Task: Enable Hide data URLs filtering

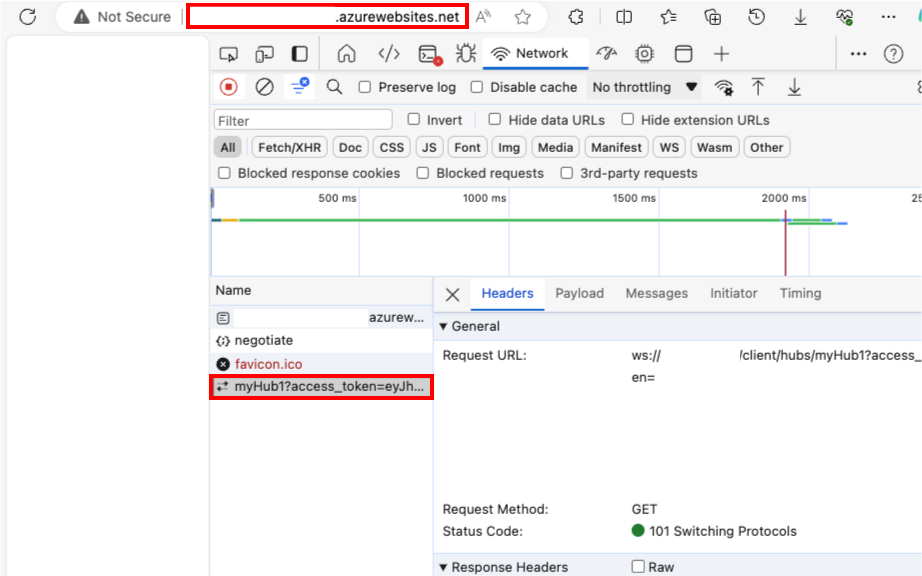Action: point(494,118)
